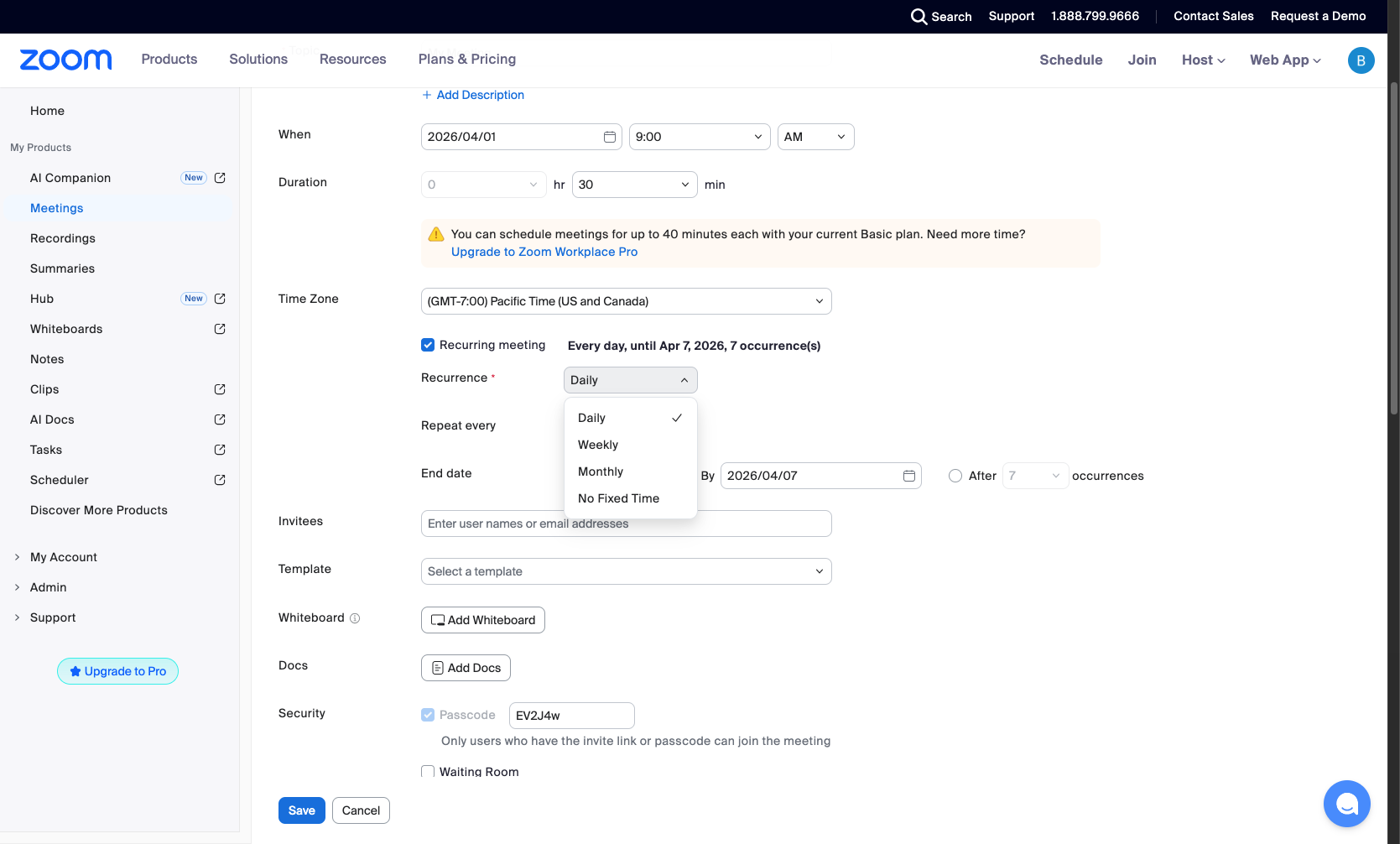Screen dimensions: 1400x844
Task: Click the Hub external link icon
Action: (220, 299)
